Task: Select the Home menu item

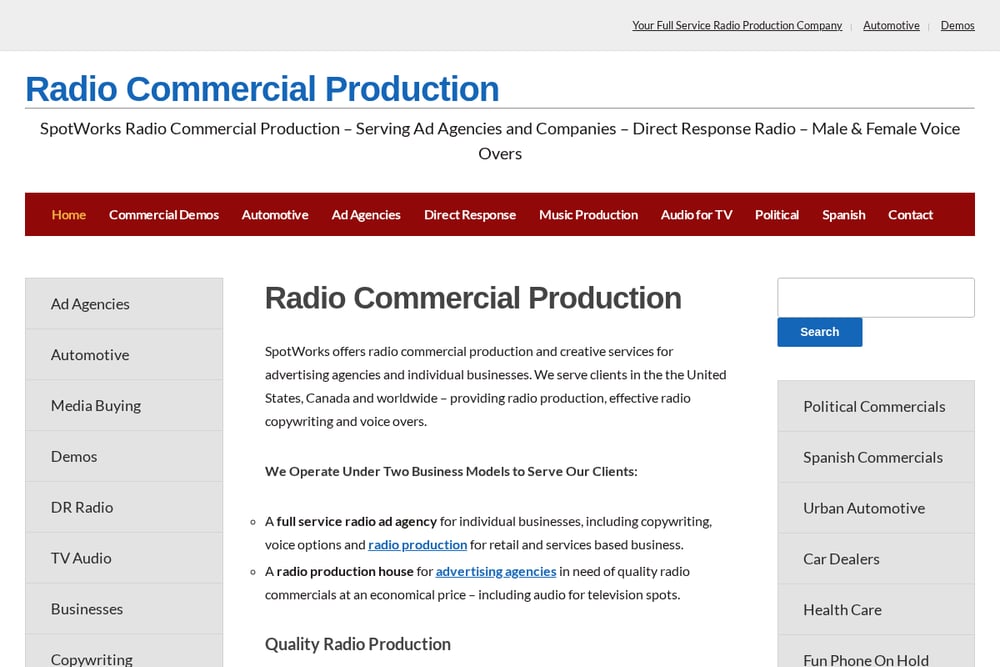Action: tap(69, 215)
